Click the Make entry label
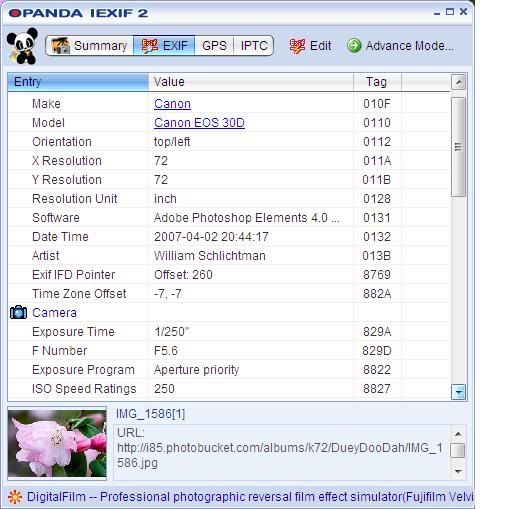The height and width of the screenshot is (509, 512). (46, 104)
